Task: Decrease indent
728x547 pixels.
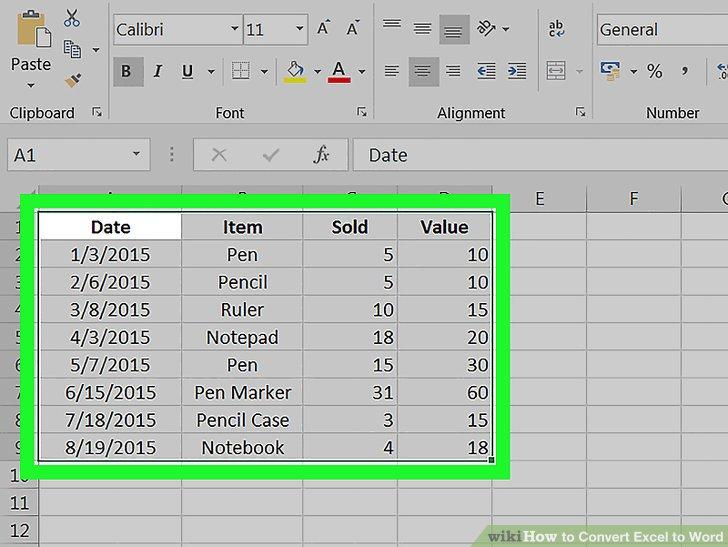Action: [x=487, y=71]
